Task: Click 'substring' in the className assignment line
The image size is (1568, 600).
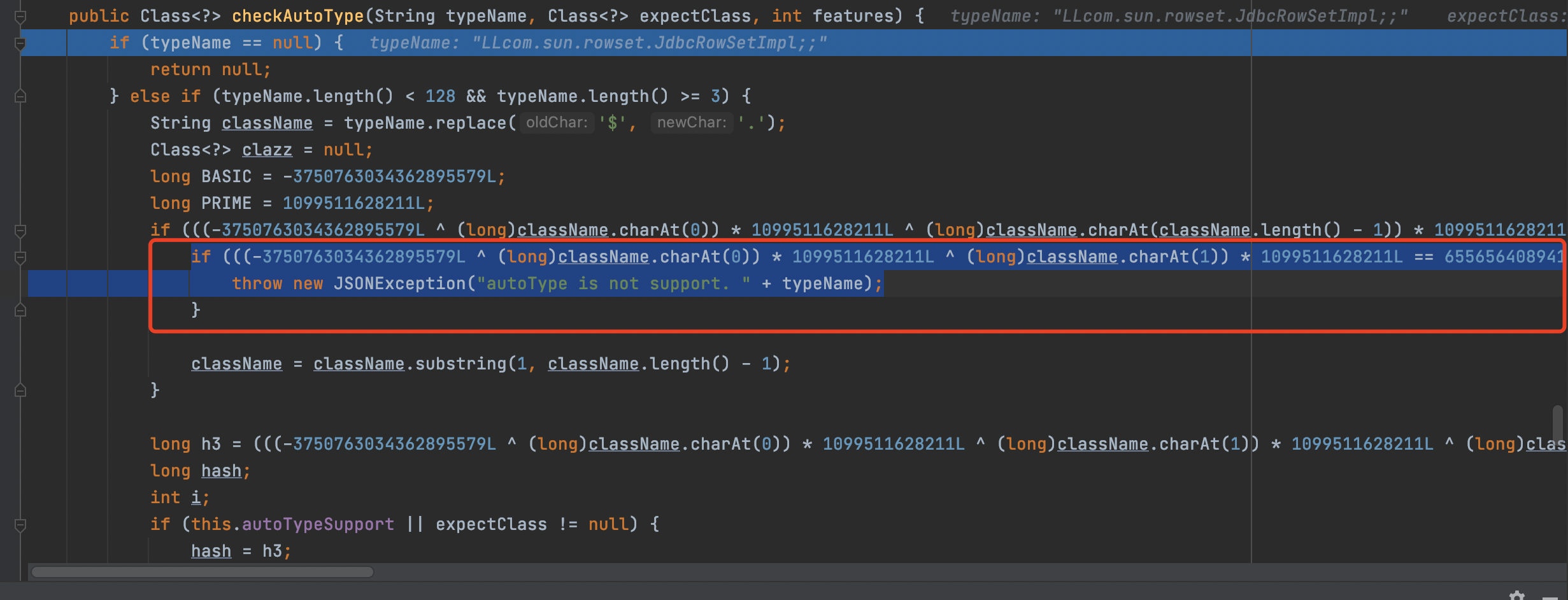Action: click(x=460, y=364)
